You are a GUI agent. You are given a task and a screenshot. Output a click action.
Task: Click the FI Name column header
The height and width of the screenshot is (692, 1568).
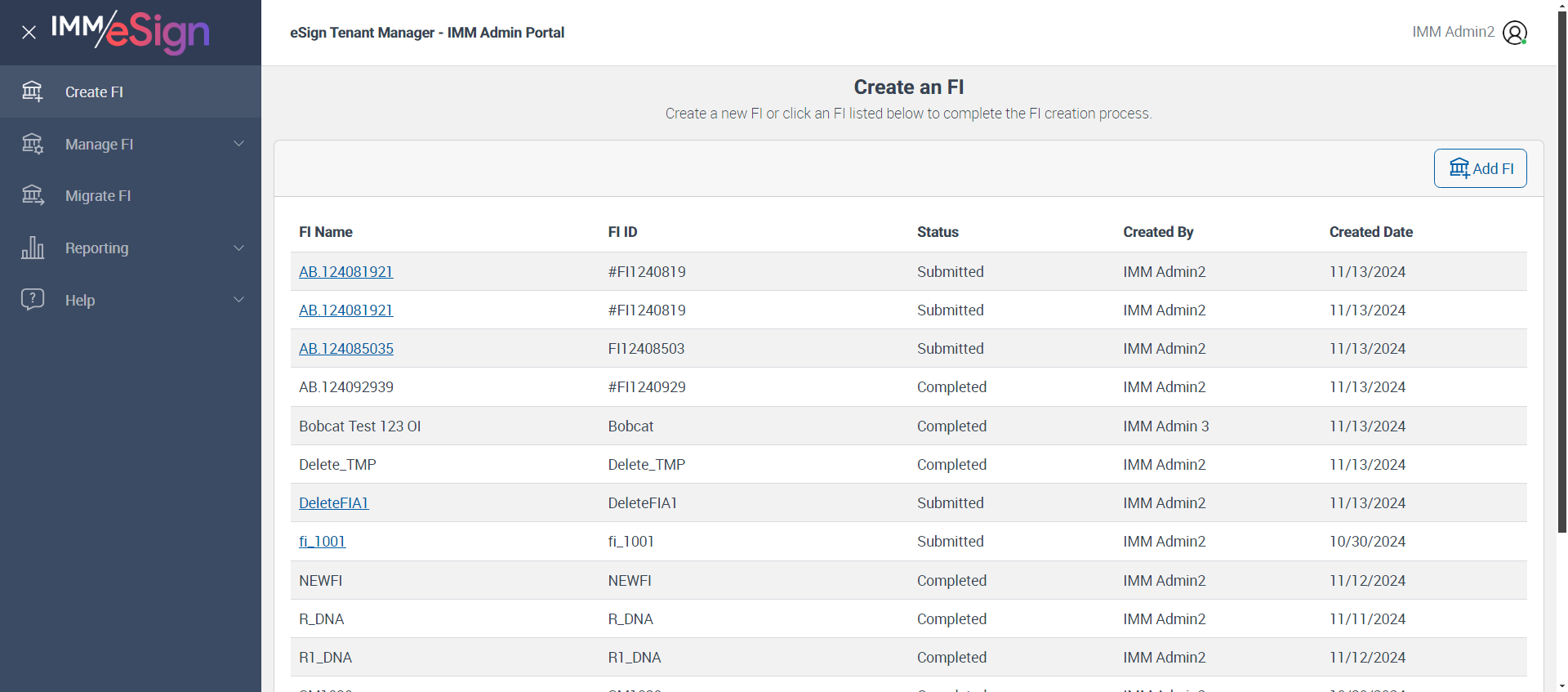point(326,232)
